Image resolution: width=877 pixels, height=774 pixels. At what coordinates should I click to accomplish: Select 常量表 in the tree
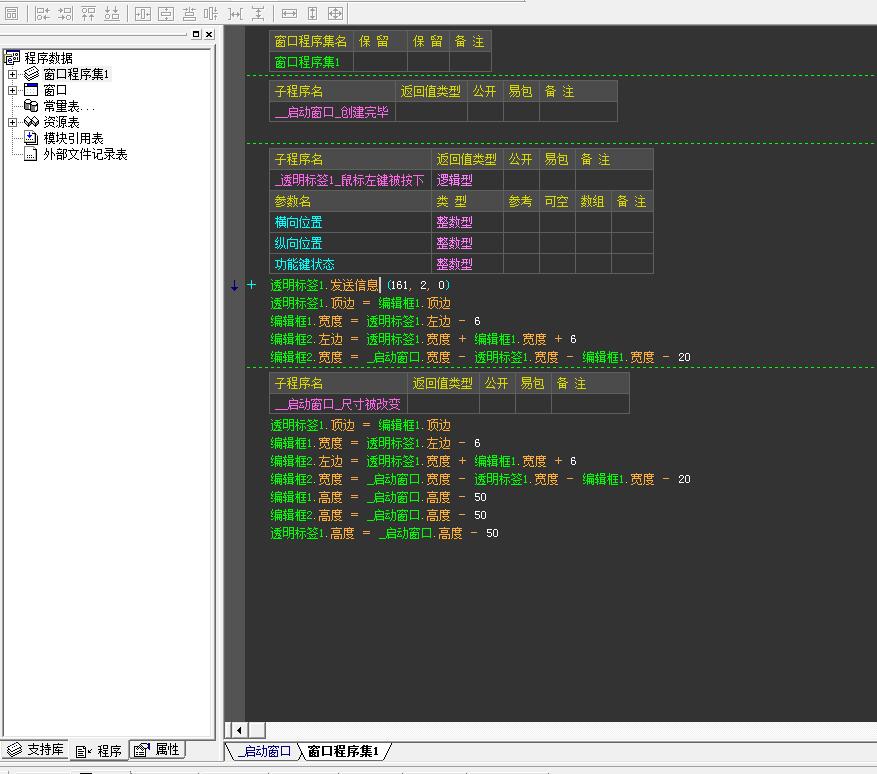tap(69, 106)
